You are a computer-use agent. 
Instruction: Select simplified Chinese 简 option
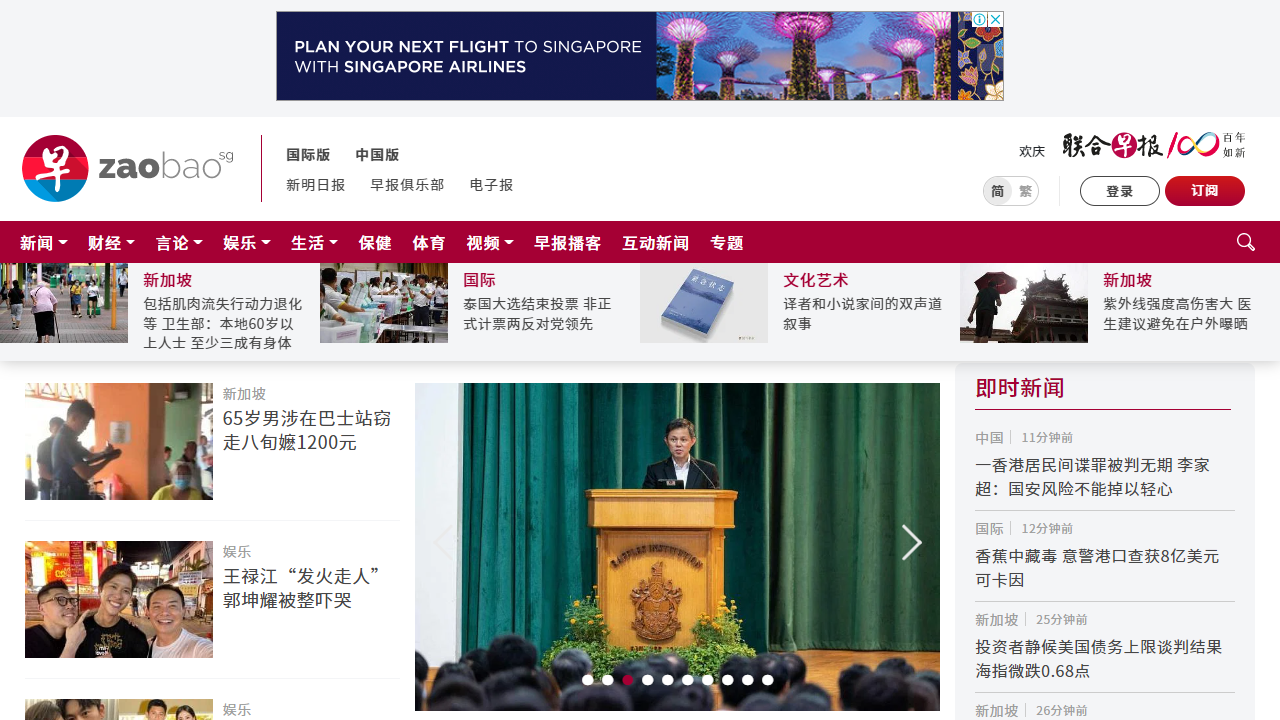coord(997,191)
